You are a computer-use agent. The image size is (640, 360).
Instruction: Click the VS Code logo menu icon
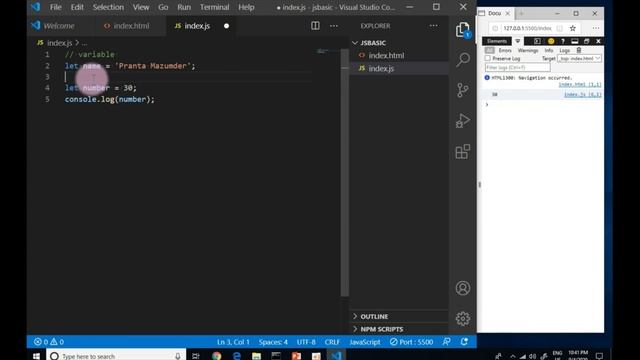tap(36, 7)
